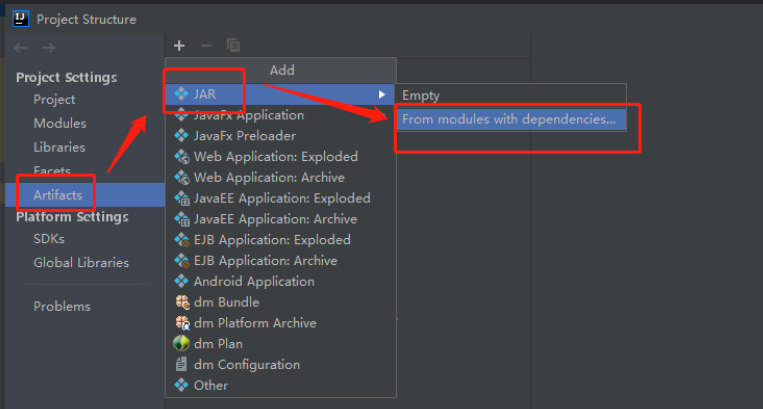Open the Problems section
The width and height of the screenshot is (763, 409).
click(x=62, y=306)
